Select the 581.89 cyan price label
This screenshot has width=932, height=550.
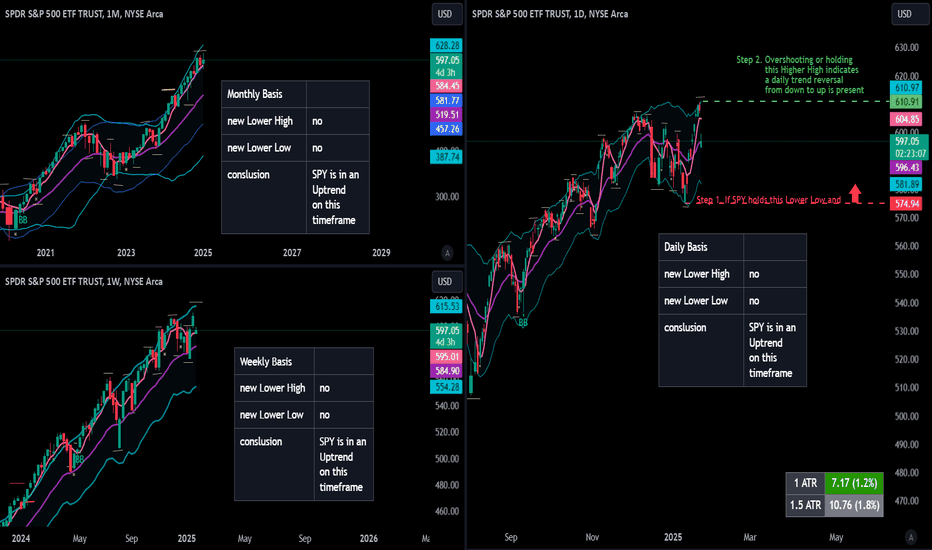pyautogui.click(x=906, y=184)
